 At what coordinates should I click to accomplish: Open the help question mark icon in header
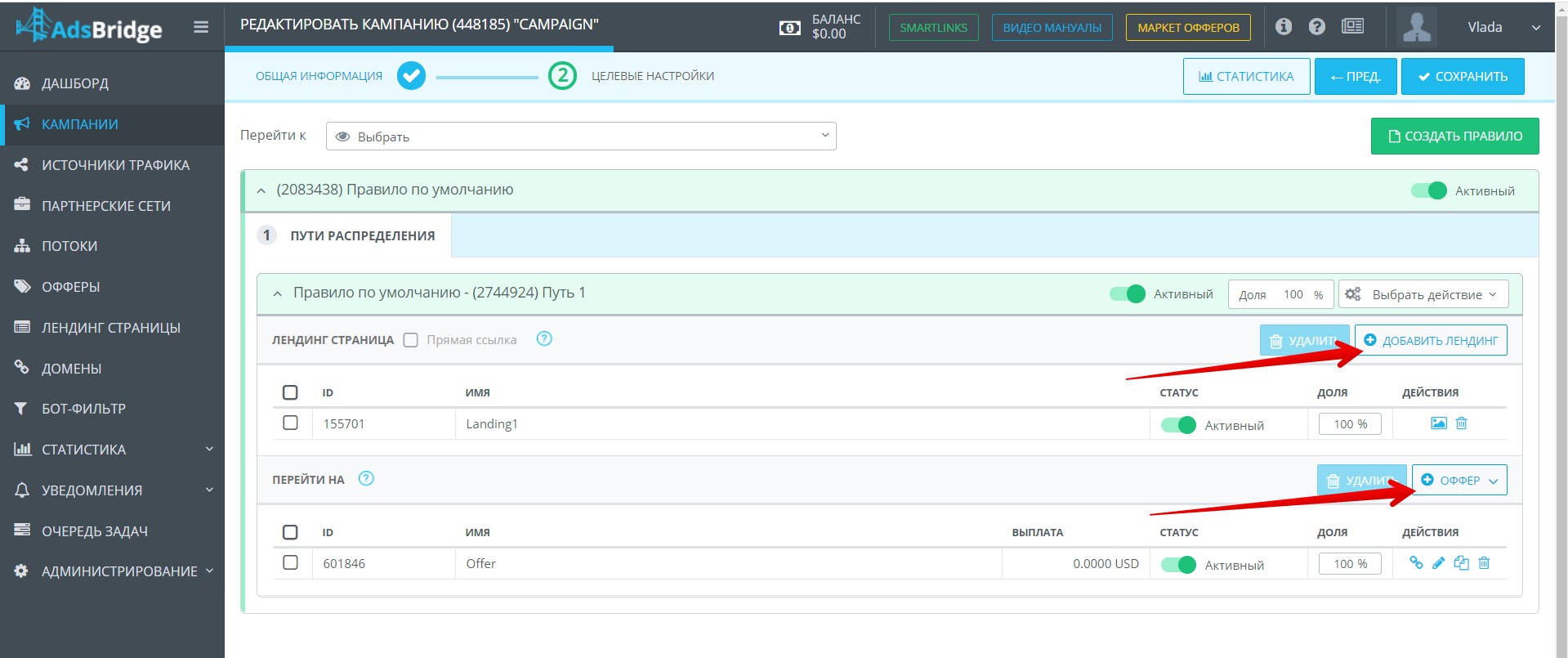point(1317,27)
